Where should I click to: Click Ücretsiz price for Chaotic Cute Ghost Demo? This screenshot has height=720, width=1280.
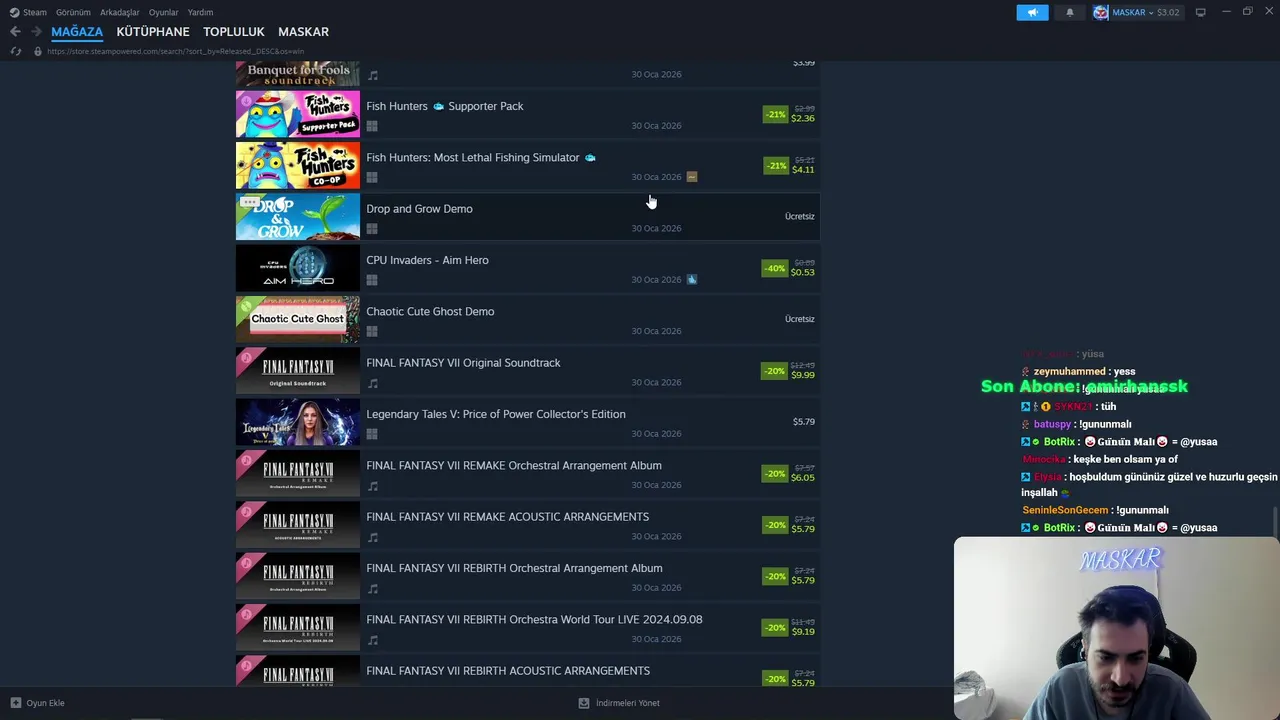coord(800,319)
